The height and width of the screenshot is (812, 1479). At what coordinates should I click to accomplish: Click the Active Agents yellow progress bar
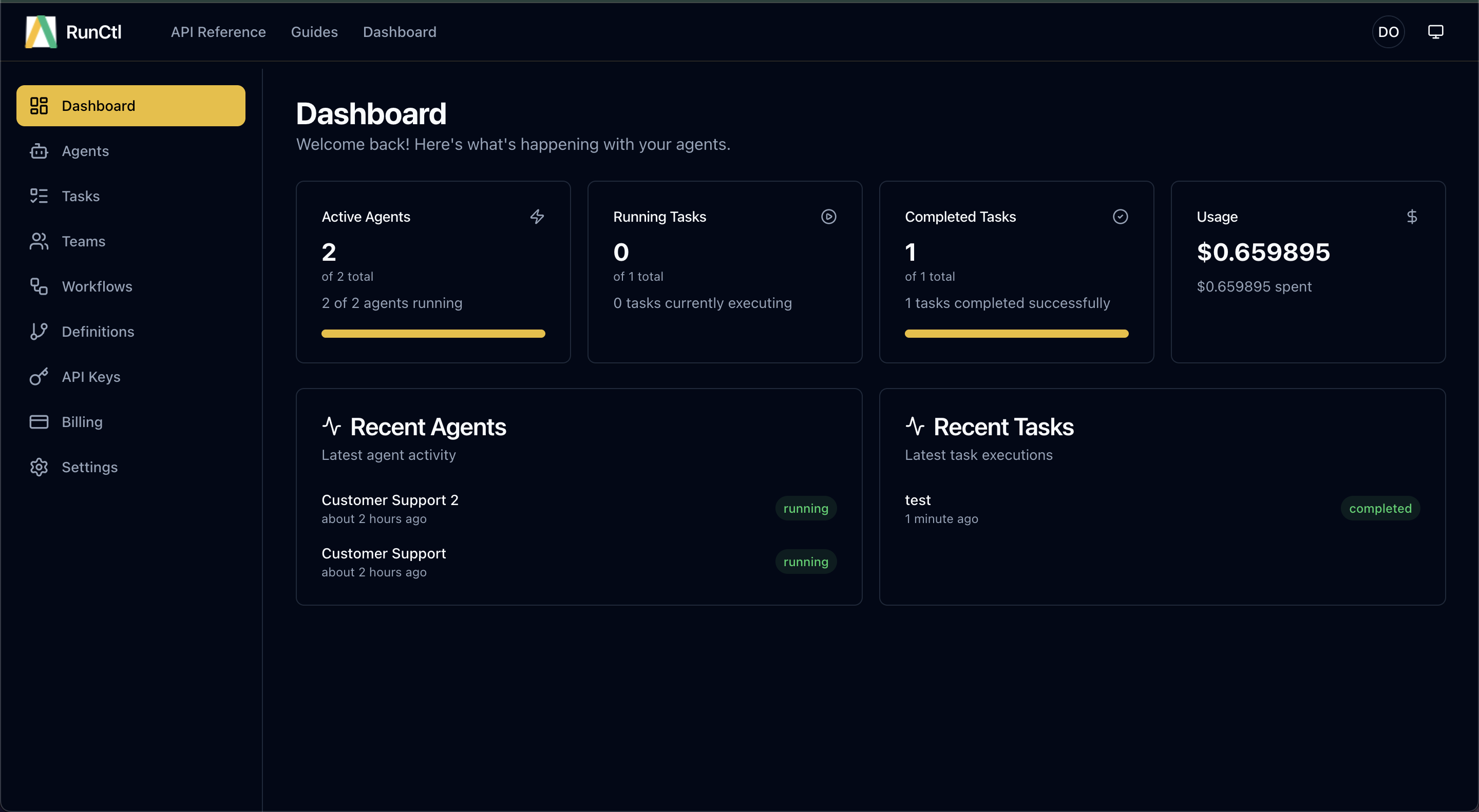432,334
